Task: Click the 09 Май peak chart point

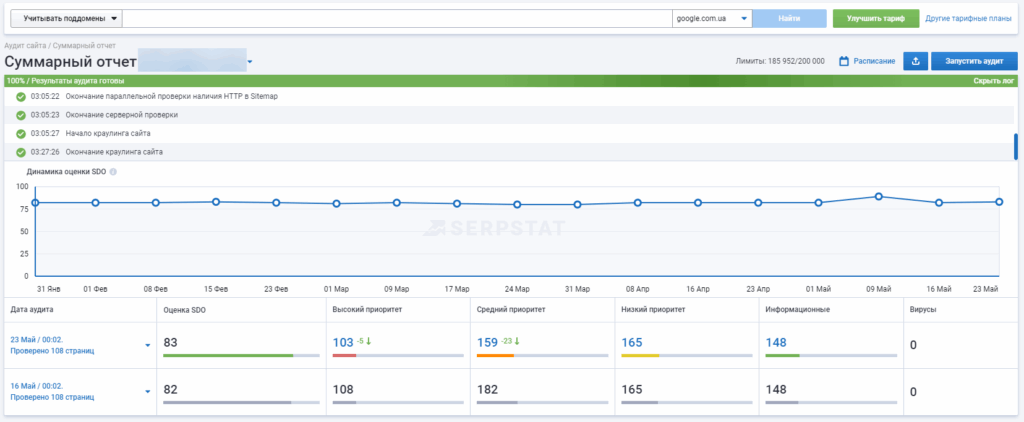Action: 878,197
